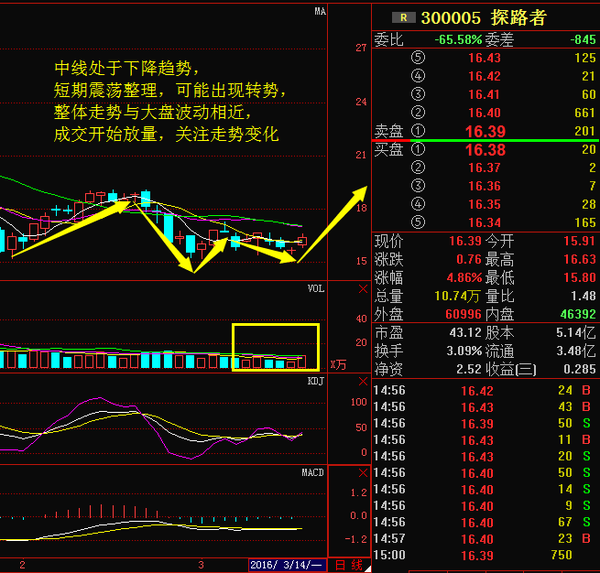Select sell level ② price 16.40
The width and height of the screenshot is (600, 573).
point(484,113)
